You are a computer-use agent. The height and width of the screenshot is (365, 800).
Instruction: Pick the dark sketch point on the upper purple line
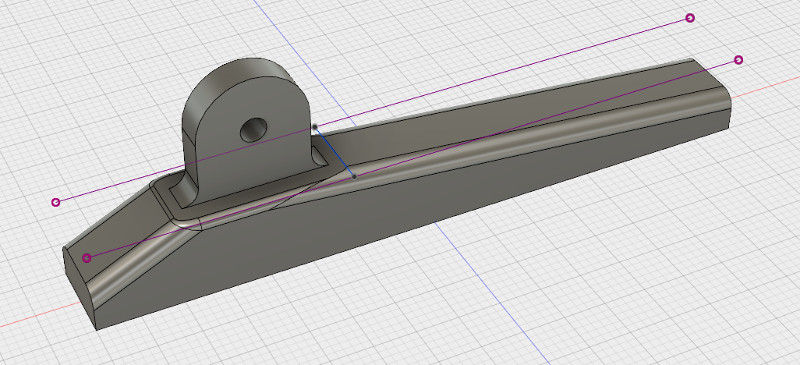point(315,126)
